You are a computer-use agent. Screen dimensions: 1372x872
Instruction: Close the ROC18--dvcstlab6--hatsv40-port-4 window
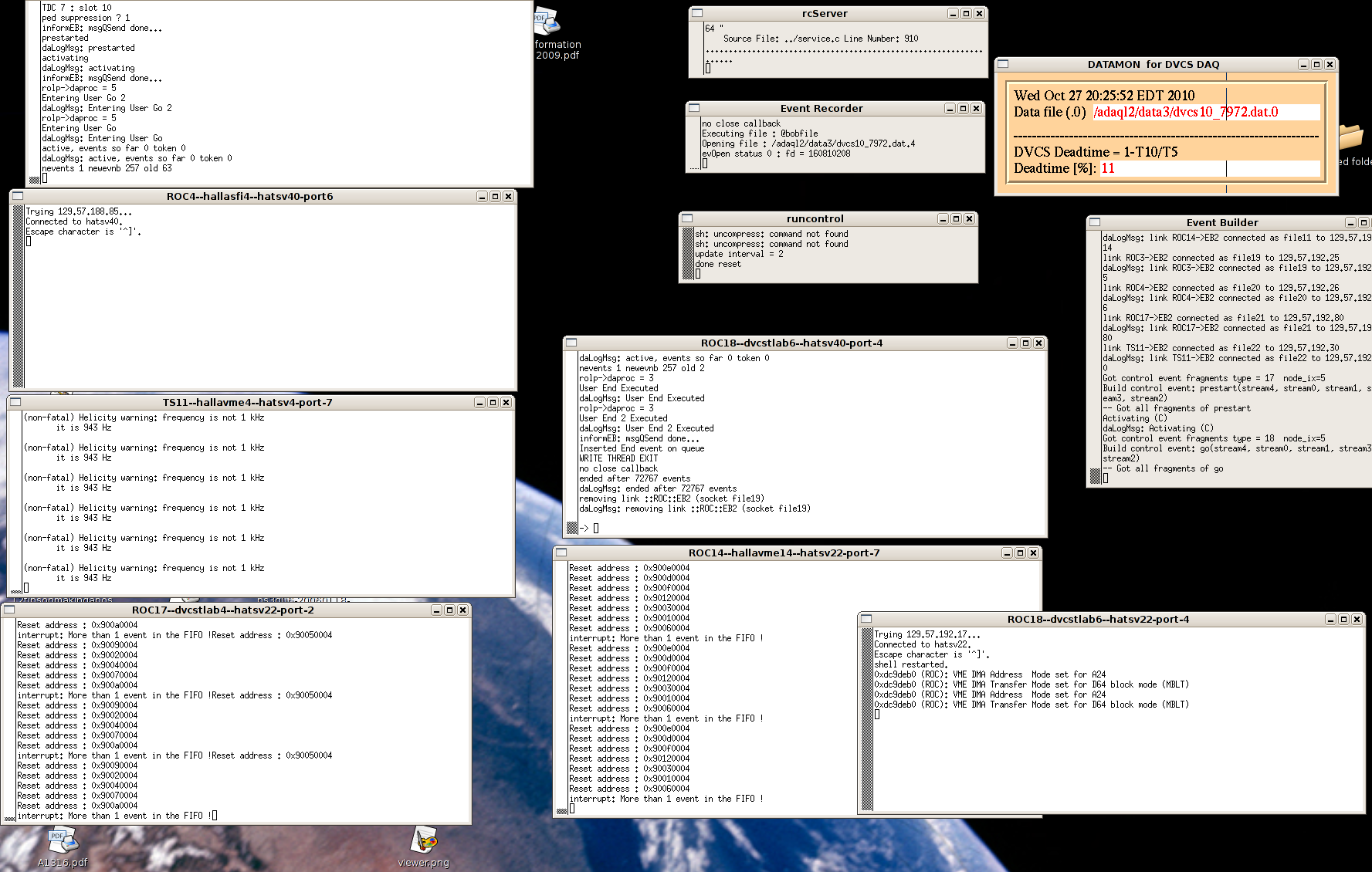pyautogui.click(x=1038, y=343)
